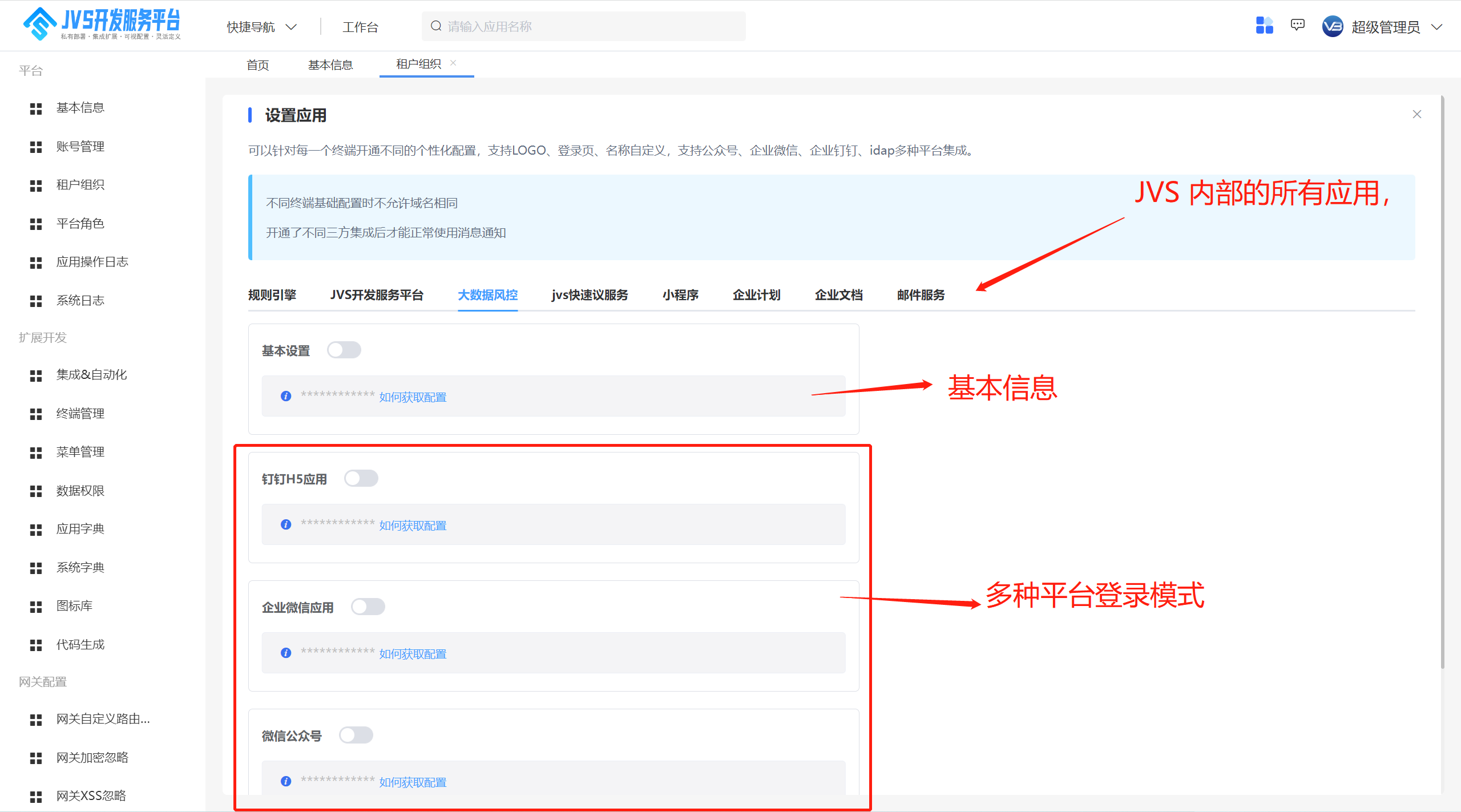Click the grid icon beside 菜单管理
1461x812 pixels.
36,453
